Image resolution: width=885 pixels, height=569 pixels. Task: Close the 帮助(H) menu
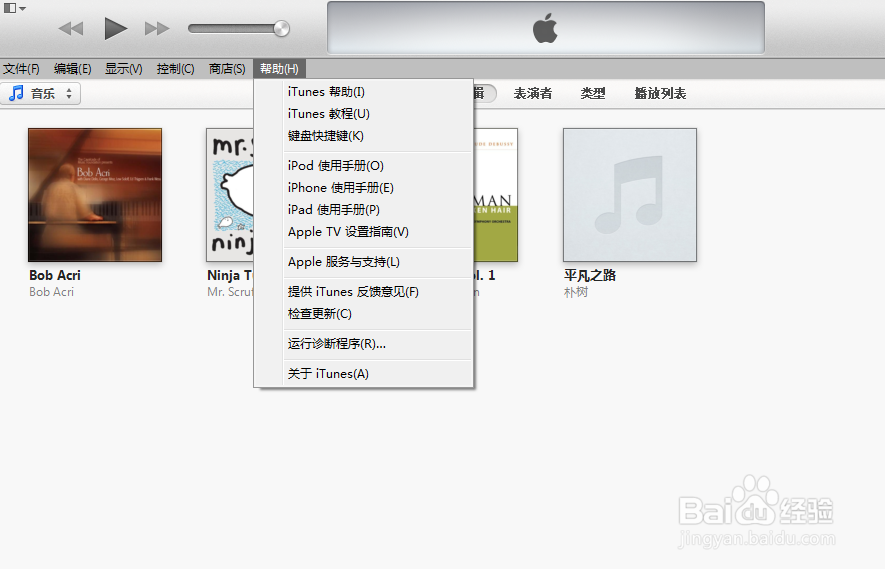coord(279,69)
